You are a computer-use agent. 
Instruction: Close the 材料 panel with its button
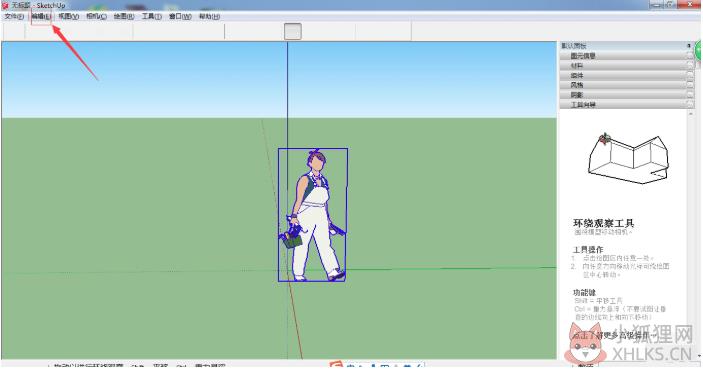(690, 66)
